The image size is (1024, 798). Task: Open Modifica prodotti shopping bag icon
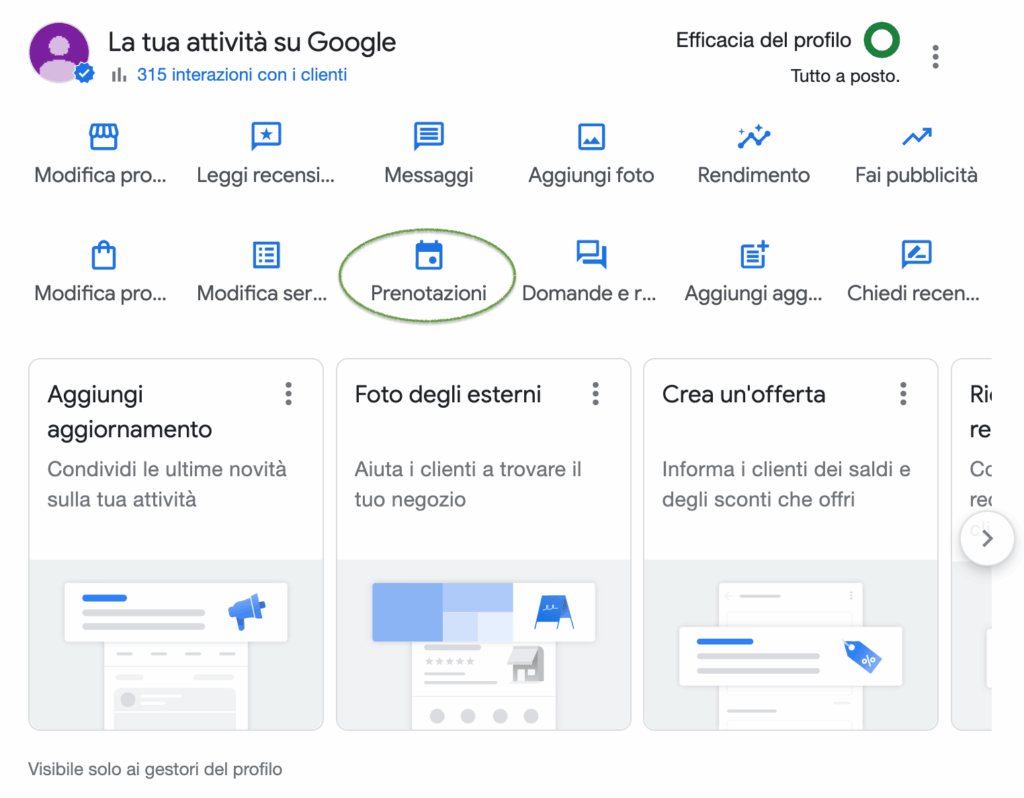[103, 255]
